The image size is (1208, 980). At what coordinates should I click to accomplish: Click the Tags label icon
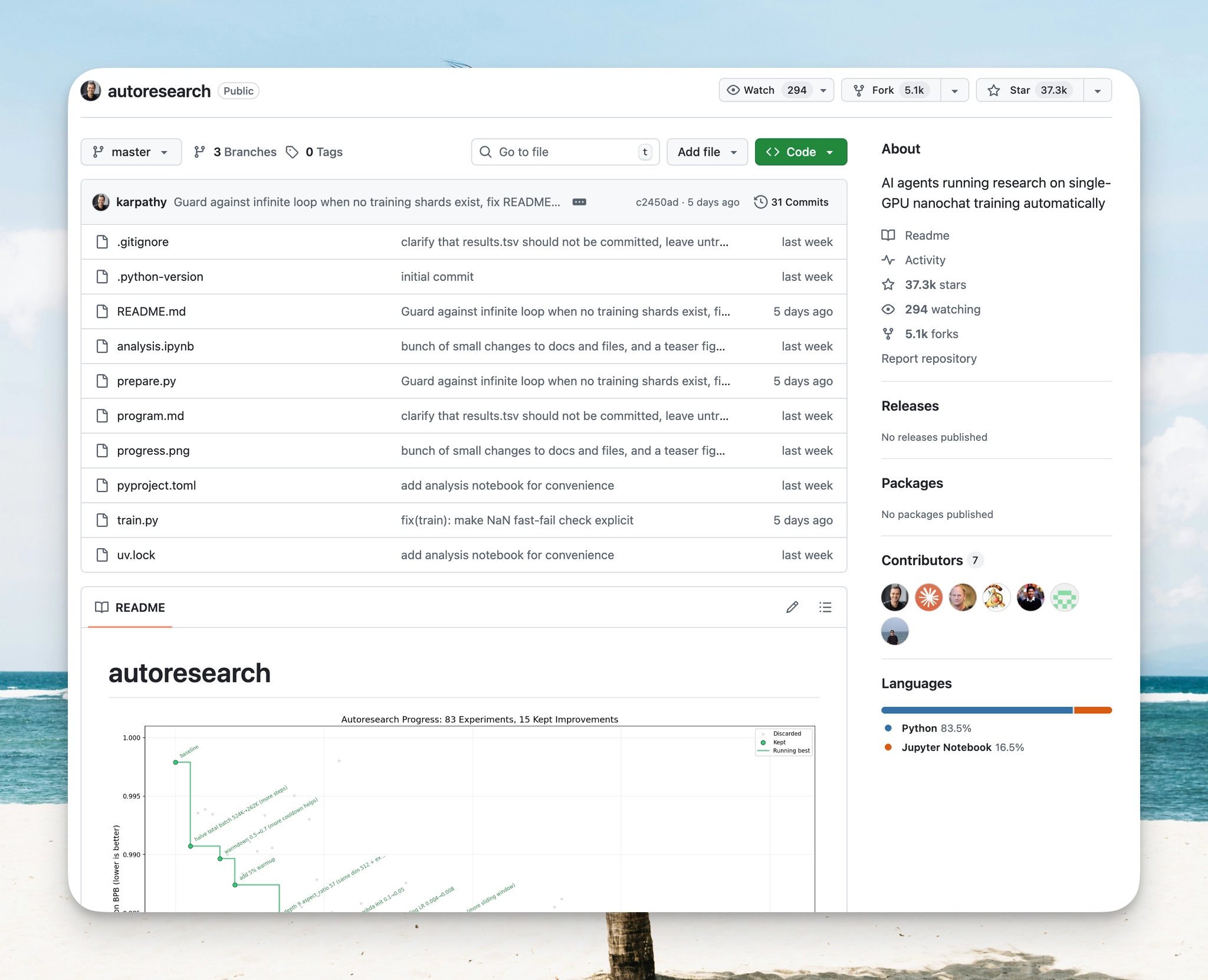point(292,152)
